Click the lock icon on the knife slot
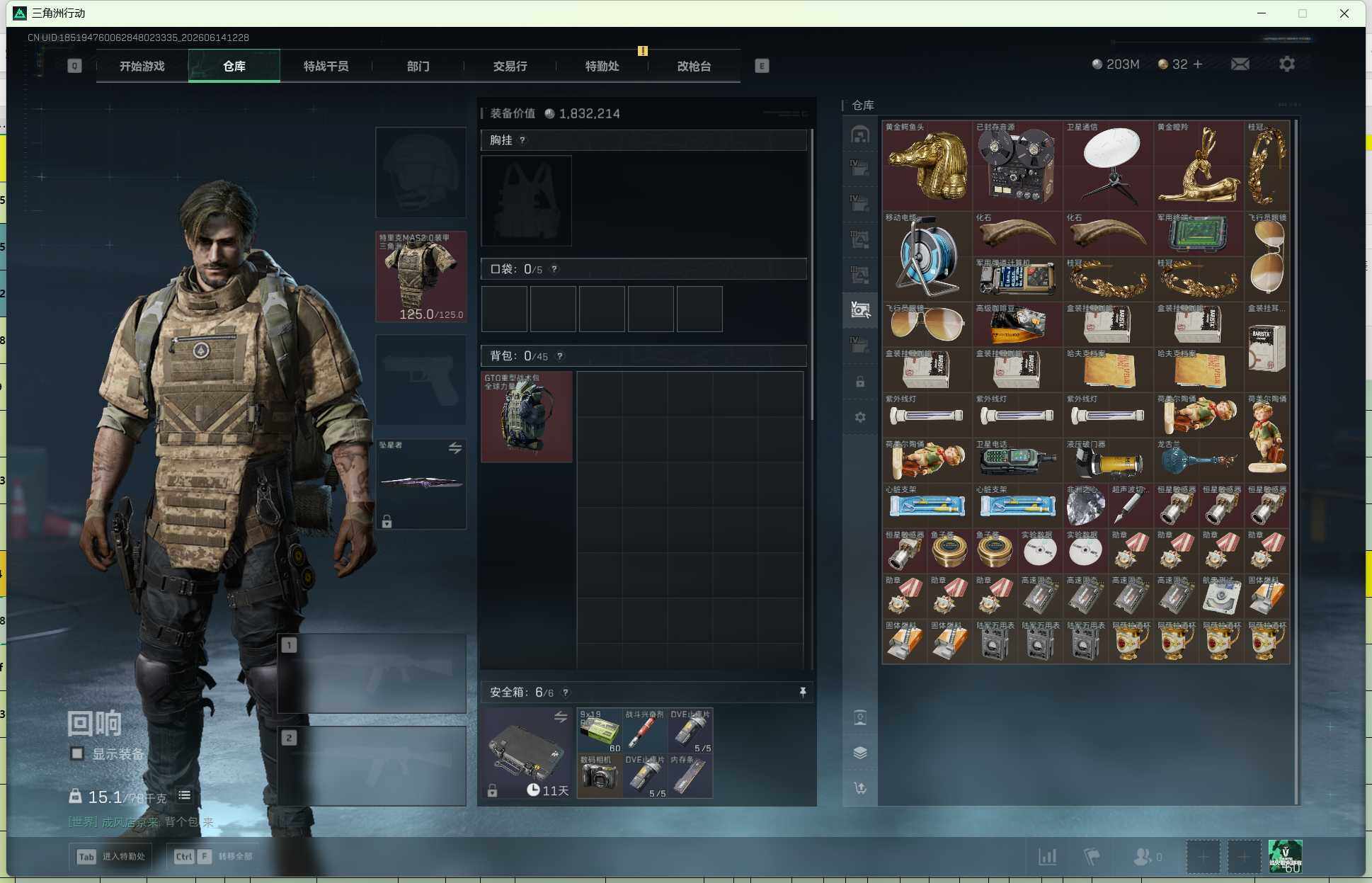 387,522
